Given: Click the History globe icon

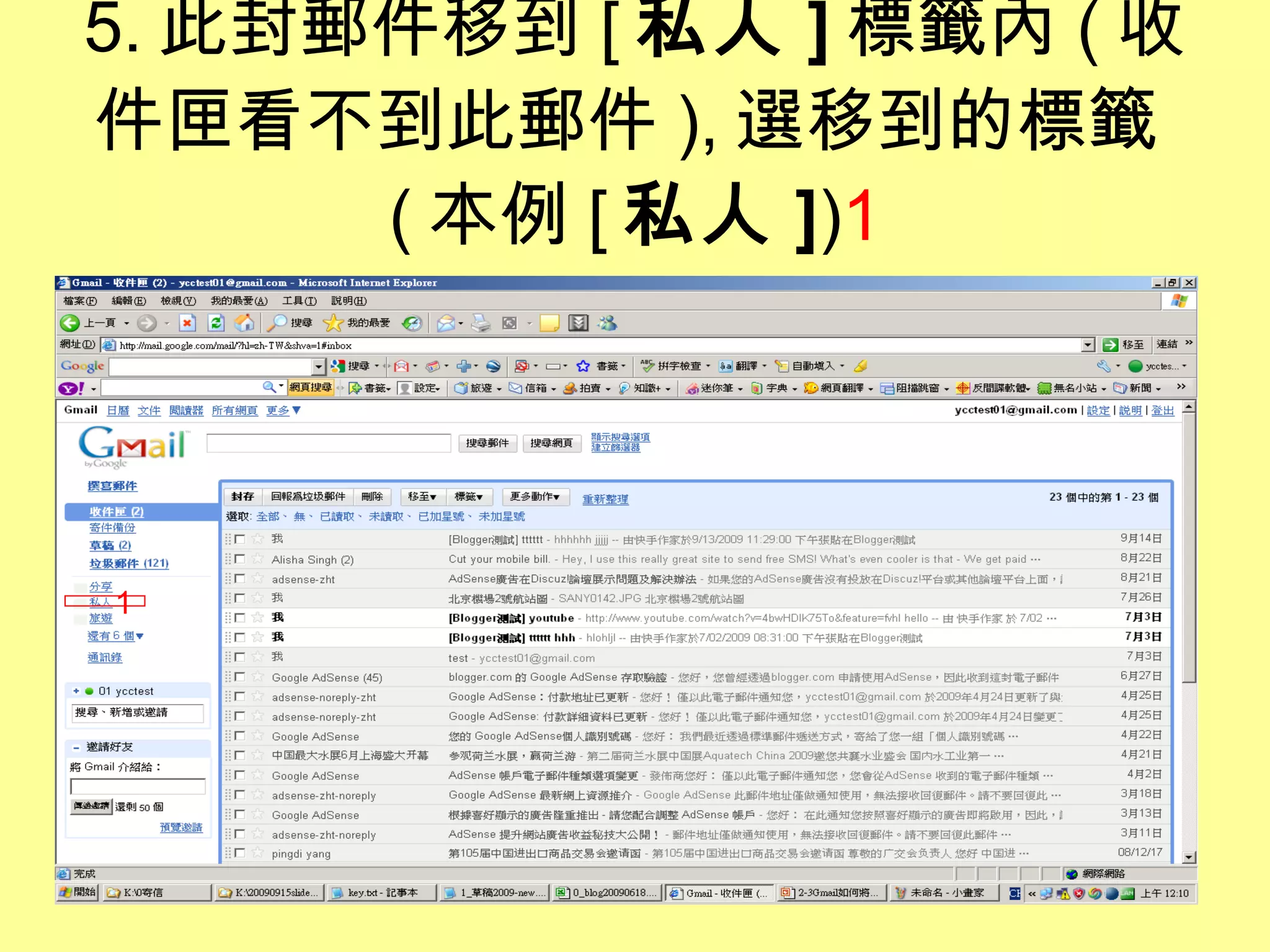Looking at the screenshot, I should click(x=412, y=323).
